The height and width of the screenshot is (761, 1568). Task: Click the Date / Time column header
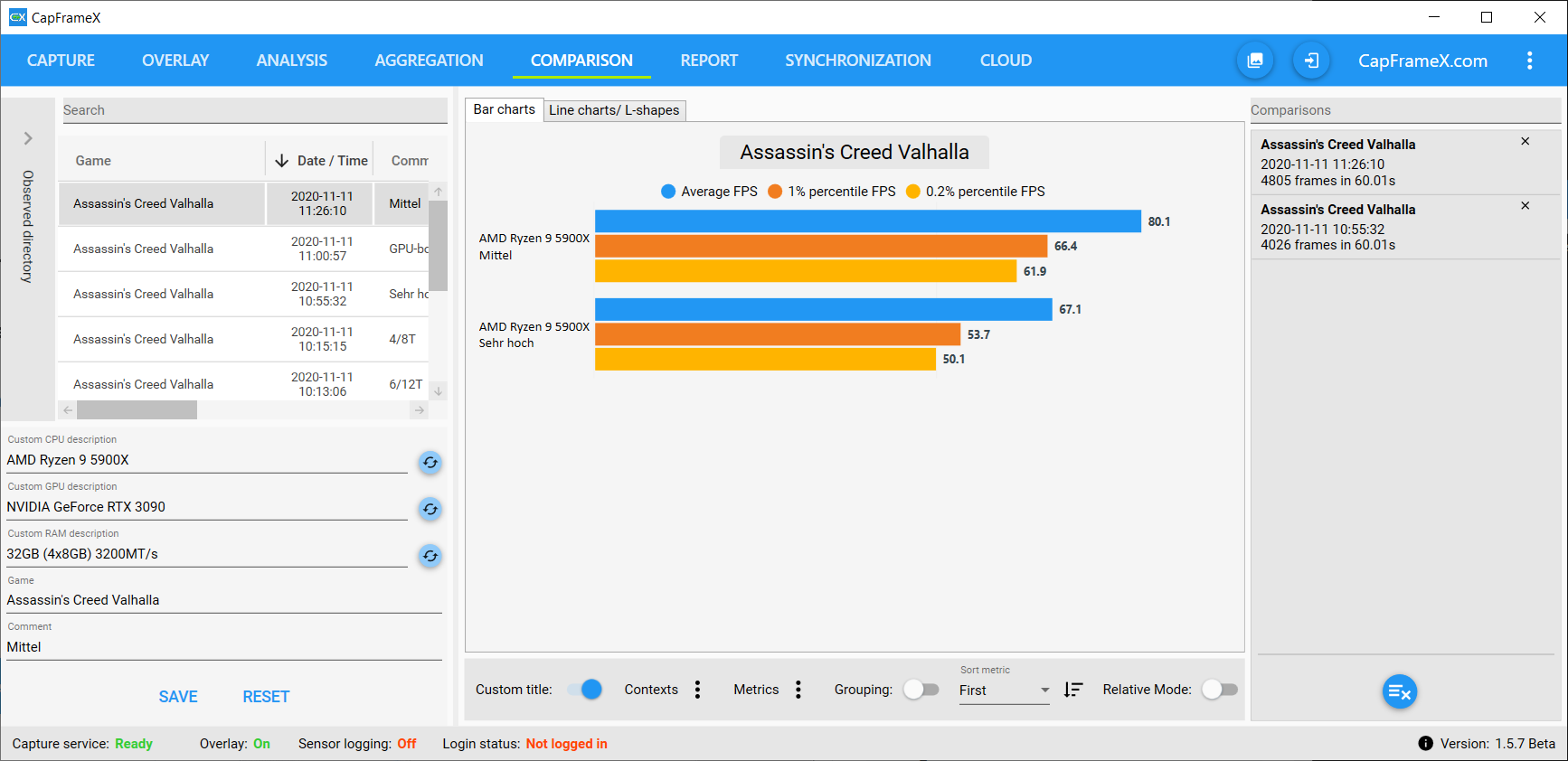319,161
